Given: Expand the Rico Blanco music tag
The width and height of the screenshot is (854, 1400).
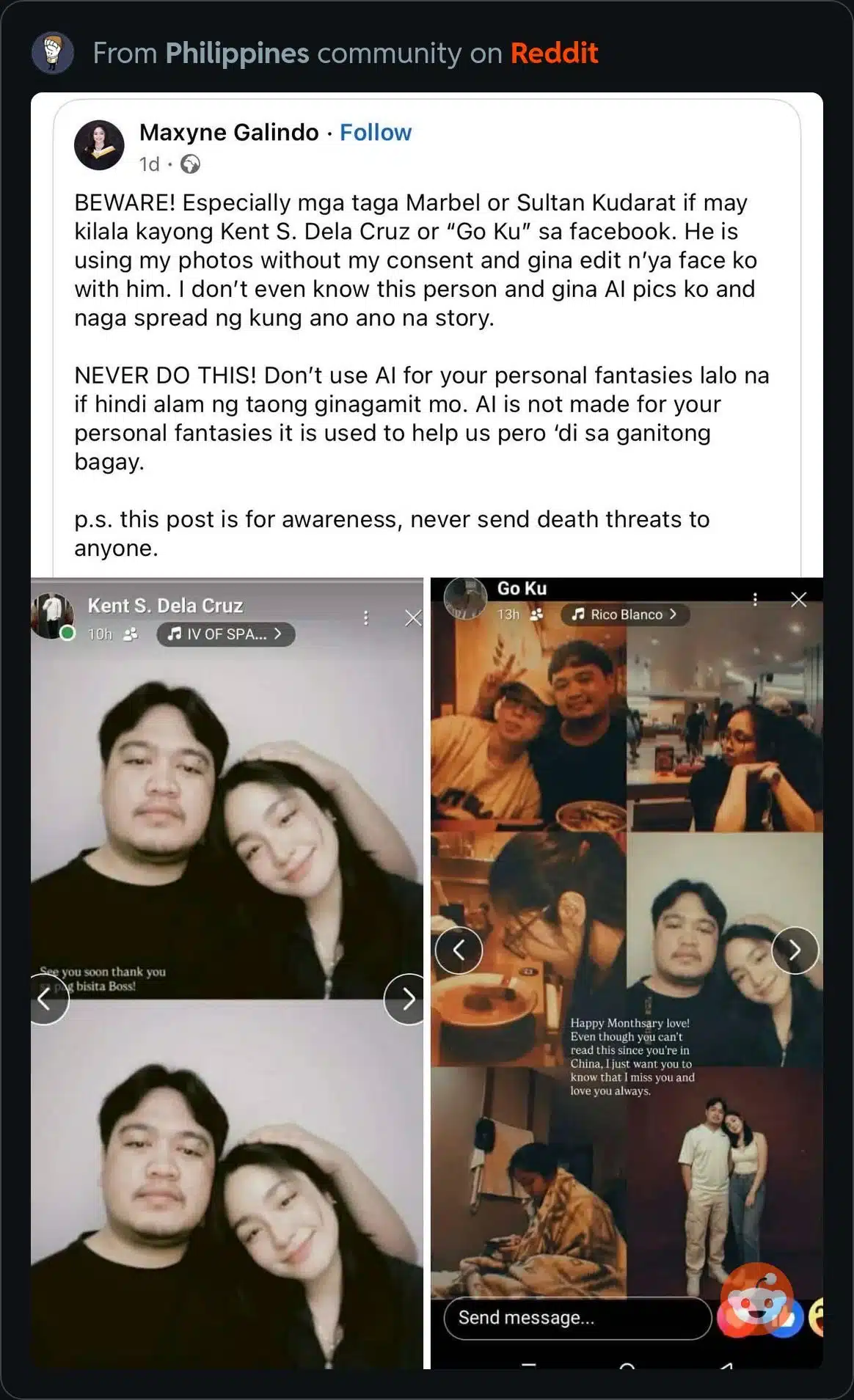Looking at the screenshot, I should [x=625, y=614].
